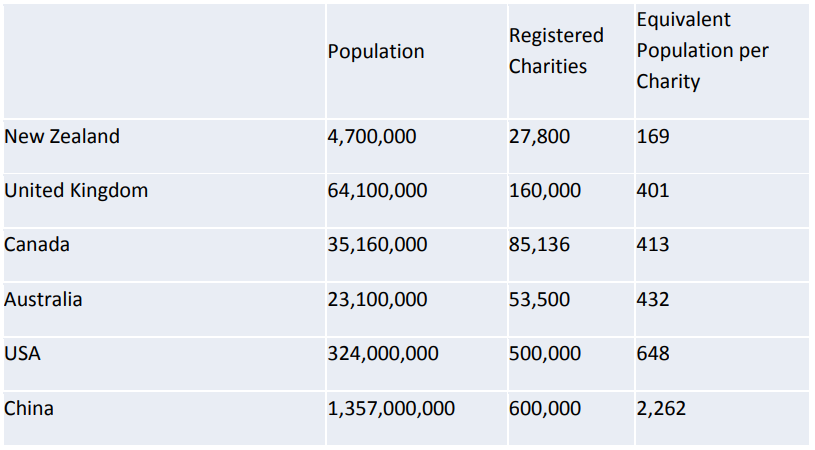The image size is (815, 450).
Task: Select the New Zealand row label
Action: [62, 137]
